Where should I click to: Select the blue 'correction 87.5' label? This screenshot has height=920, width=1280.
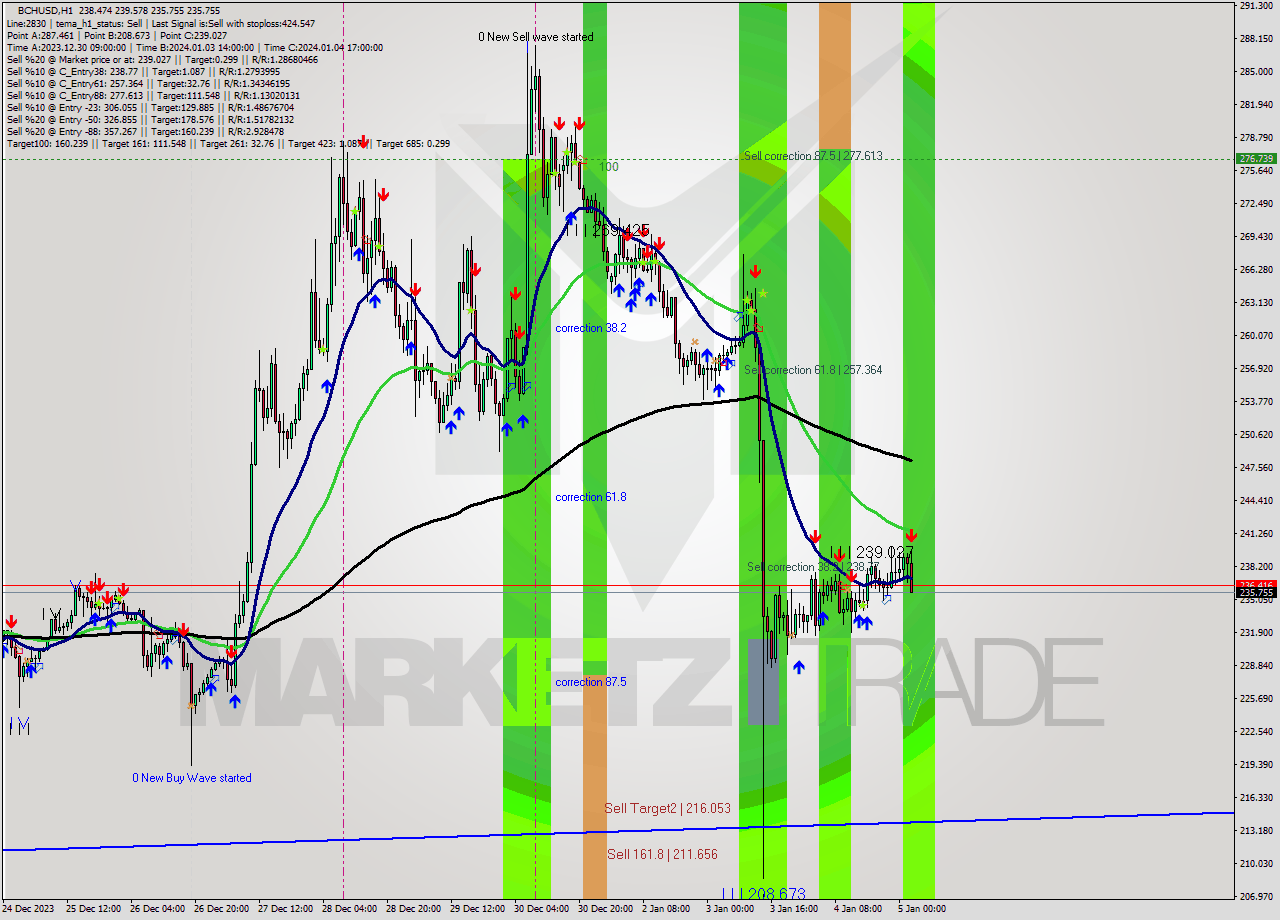pyautogui.click(x=591, y=682)
